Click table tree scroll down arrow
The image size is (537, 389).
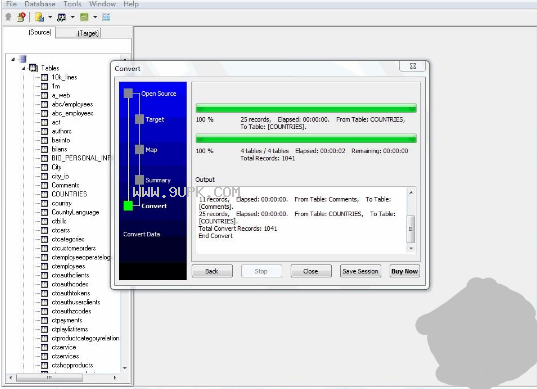[125, 368]
